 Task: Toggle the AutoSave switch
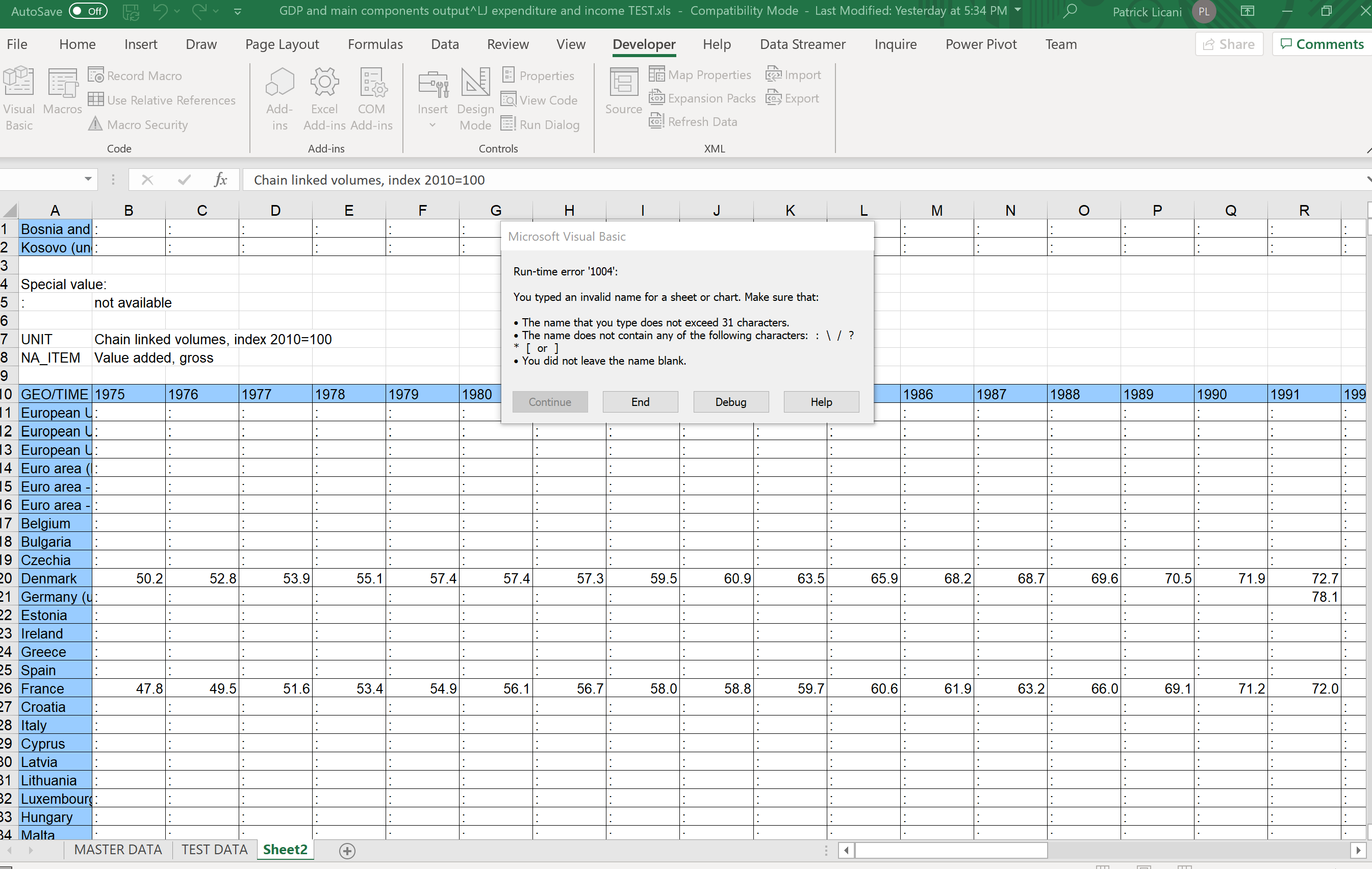point(88,11)
